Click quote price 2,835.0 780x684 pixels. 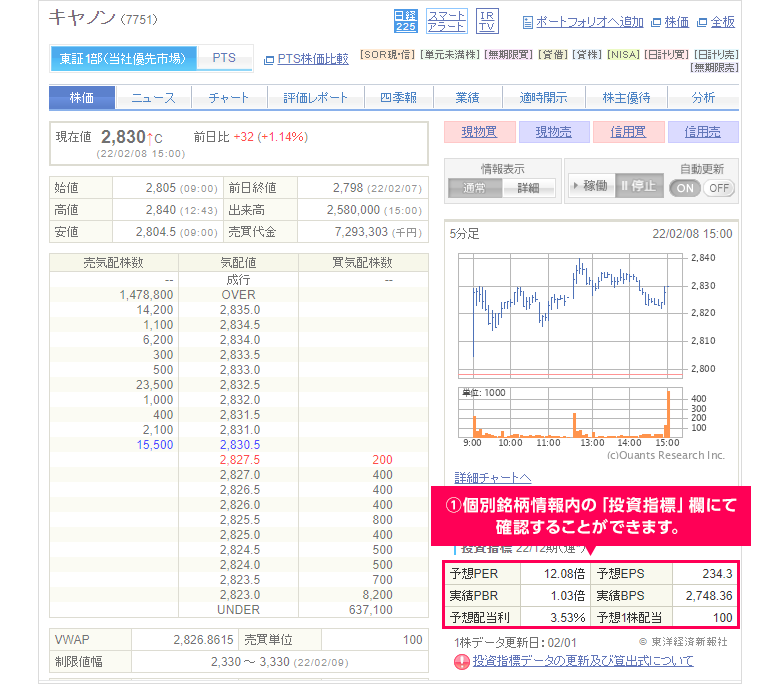[240, 310]
